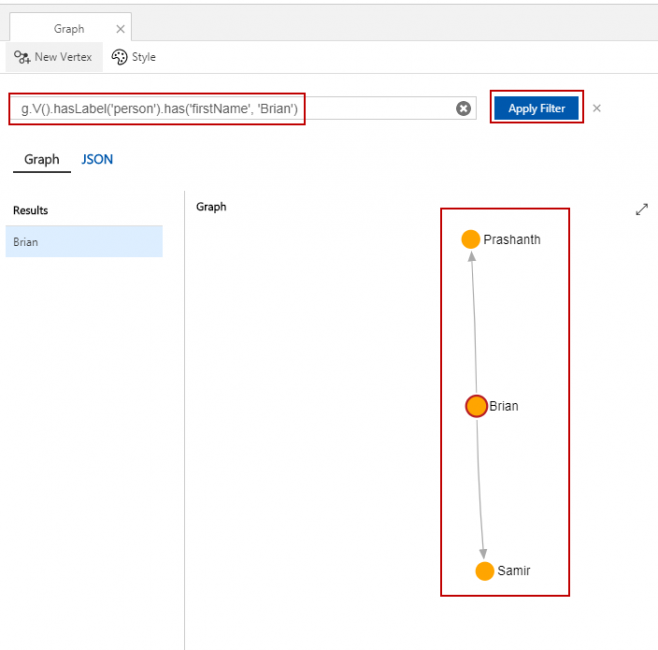The width and height of the screenshot is (658, 650).
Task: Click the edge from Brian to Samir
Action: [x=480, y=490]
